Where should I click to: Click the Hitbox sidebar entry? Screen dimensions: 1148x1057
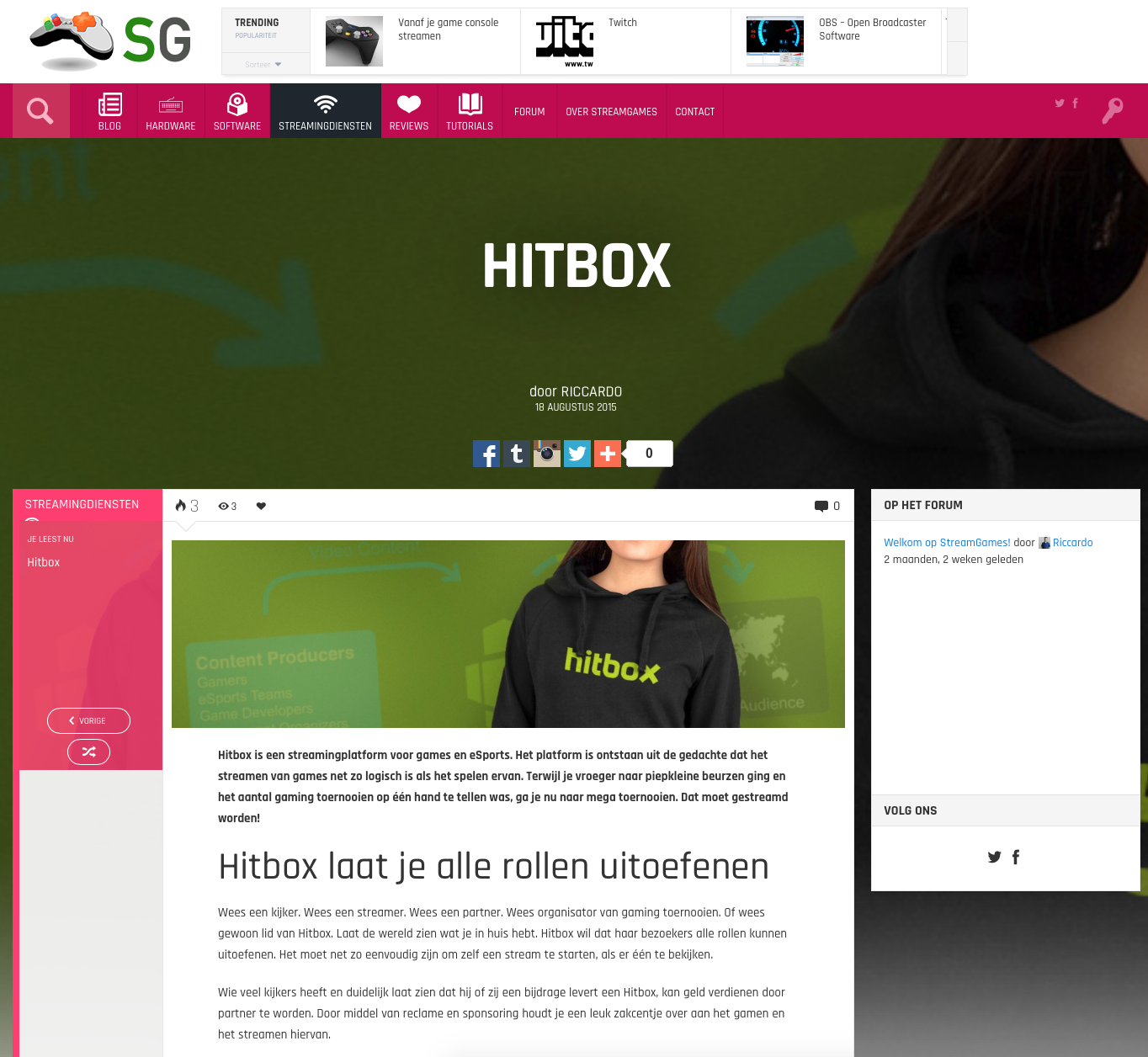click(x=44, y=562)
